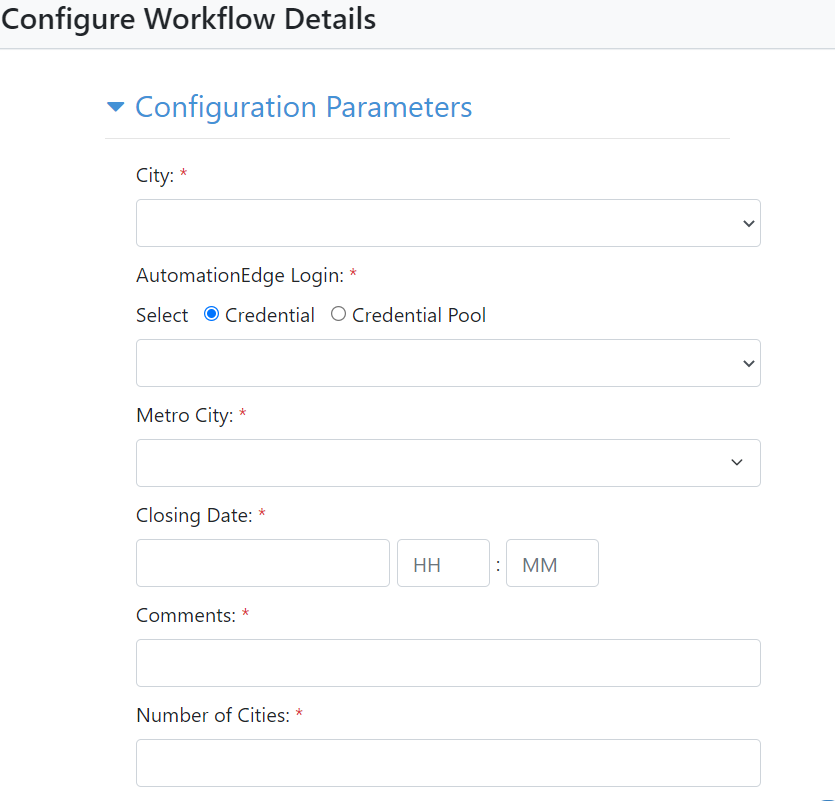Click inside the Closing Date field
This screenshot has width=835, height=801.
click(x=262, y=562)
